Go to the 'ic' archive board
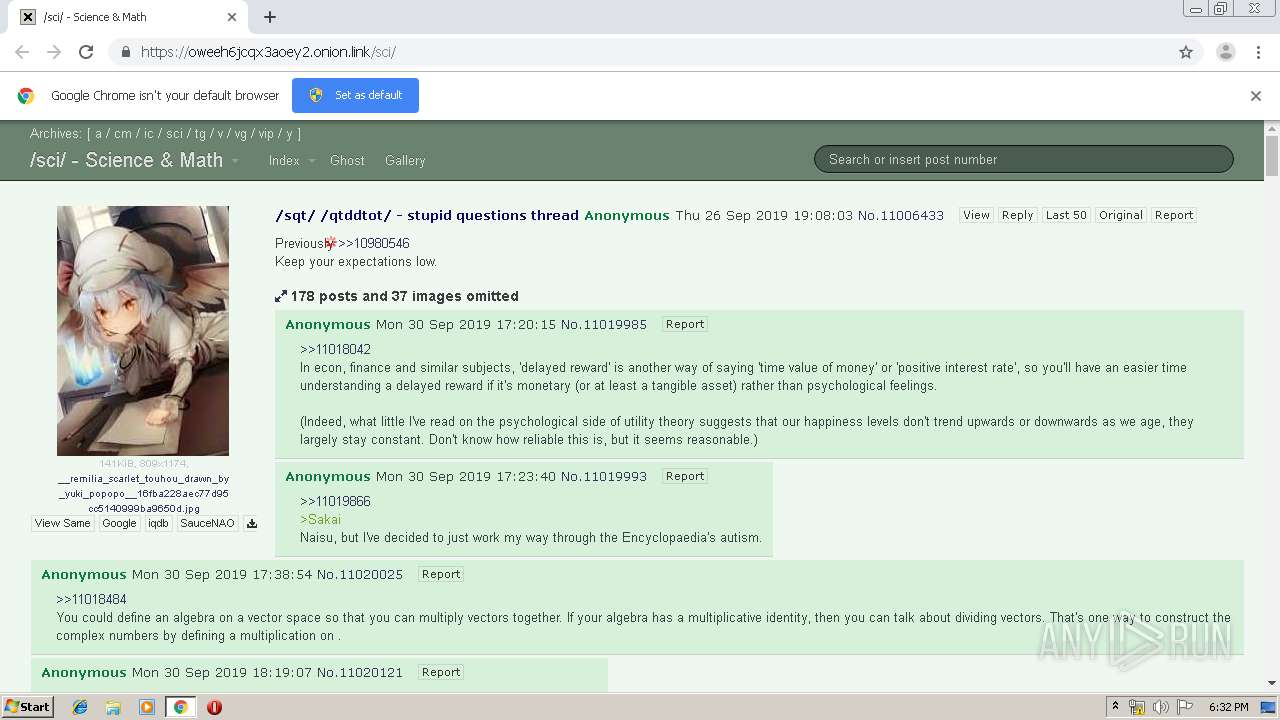 (149, 133)
